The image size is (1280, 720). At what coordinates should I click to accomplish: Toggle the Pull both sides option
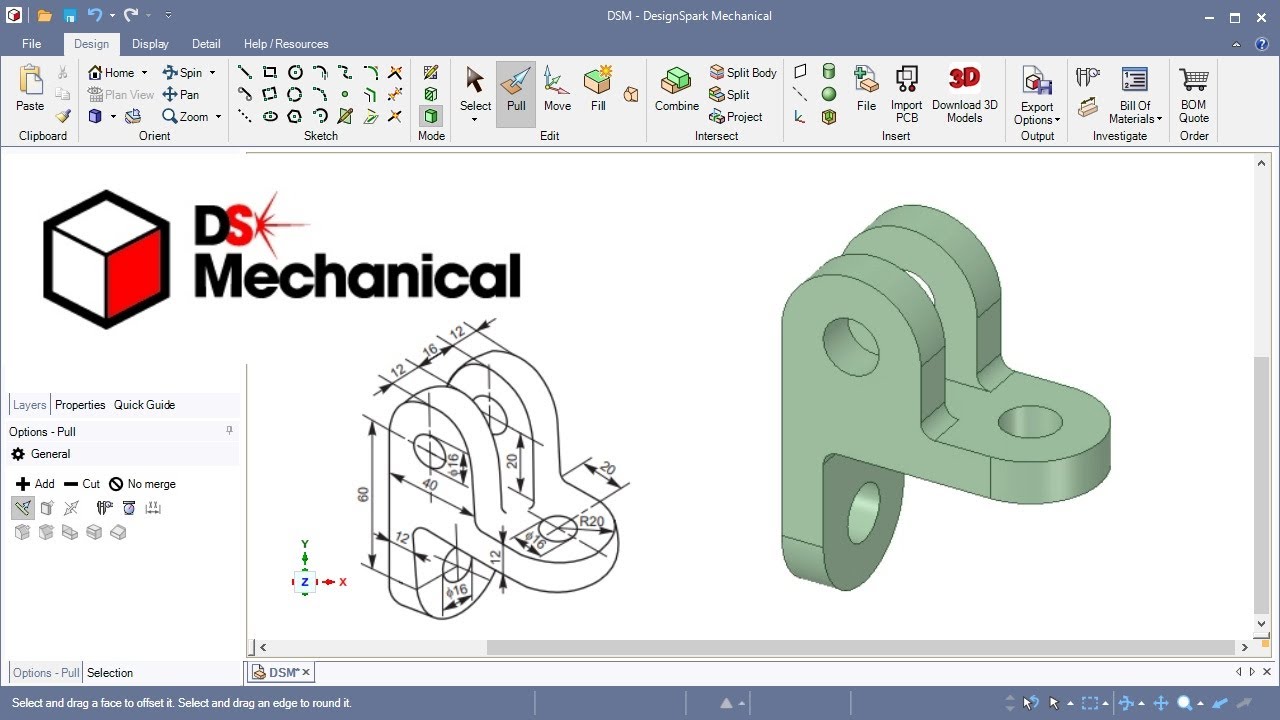tap(71, 508)
